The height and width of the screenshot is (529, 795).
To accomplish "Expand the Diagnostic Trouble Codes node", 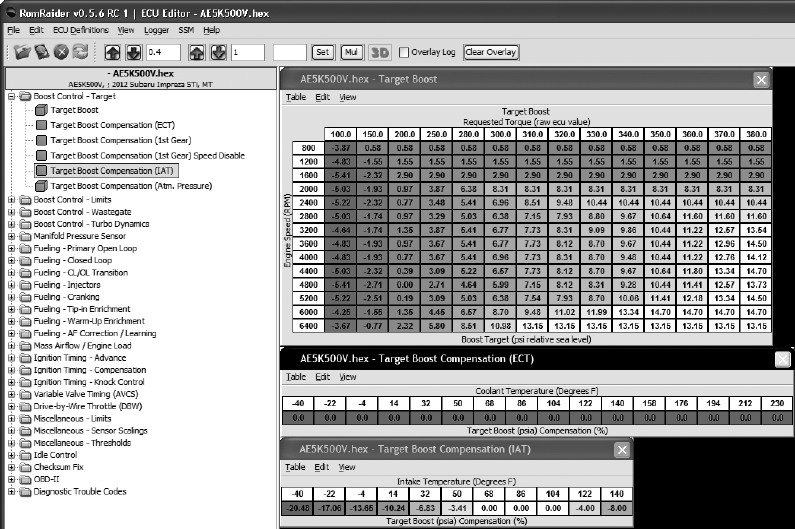I will [12, 492].
